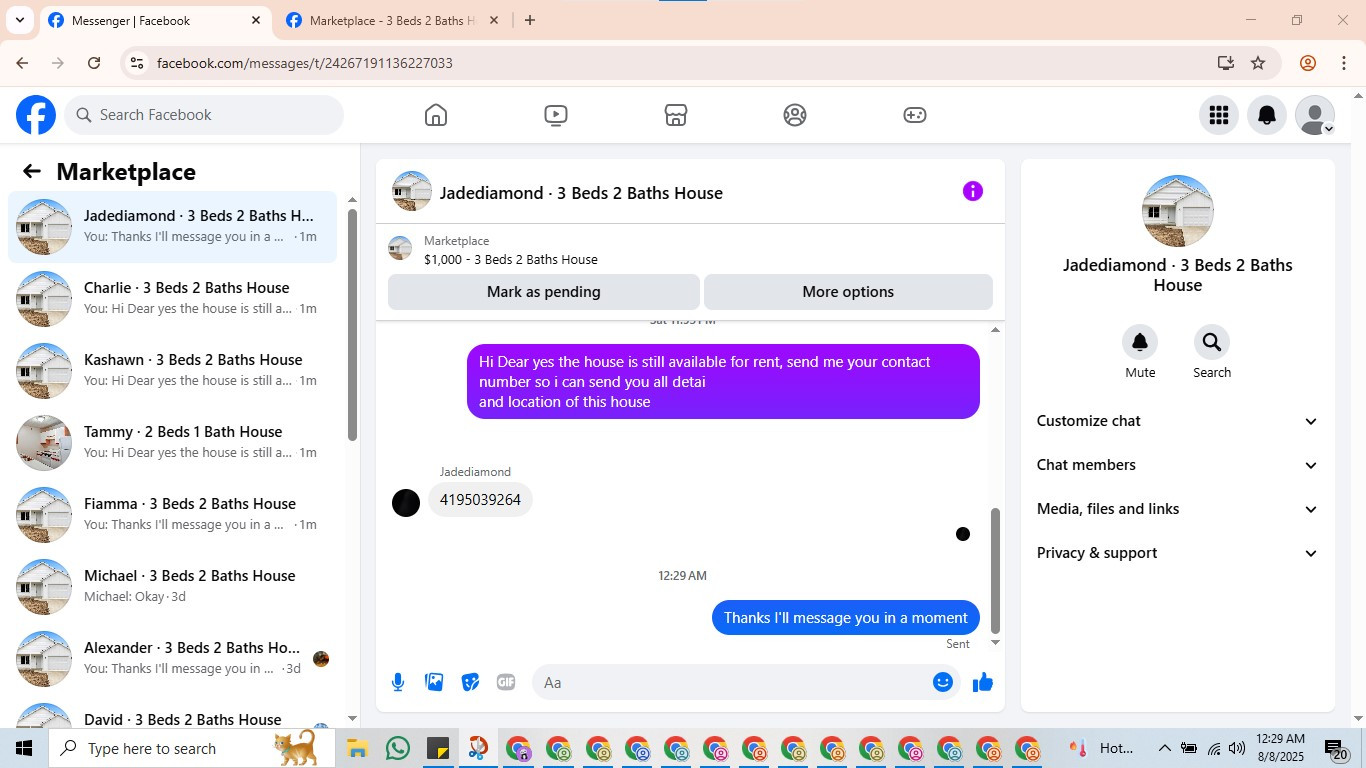Go to the Marketplace storefront icon
1366x768 pixels.
(676, 115)
